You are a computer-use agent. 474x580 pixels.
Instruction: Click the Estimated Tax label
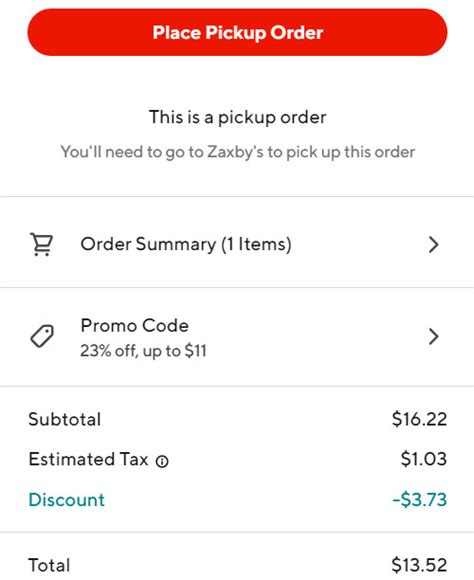point(88,459)
